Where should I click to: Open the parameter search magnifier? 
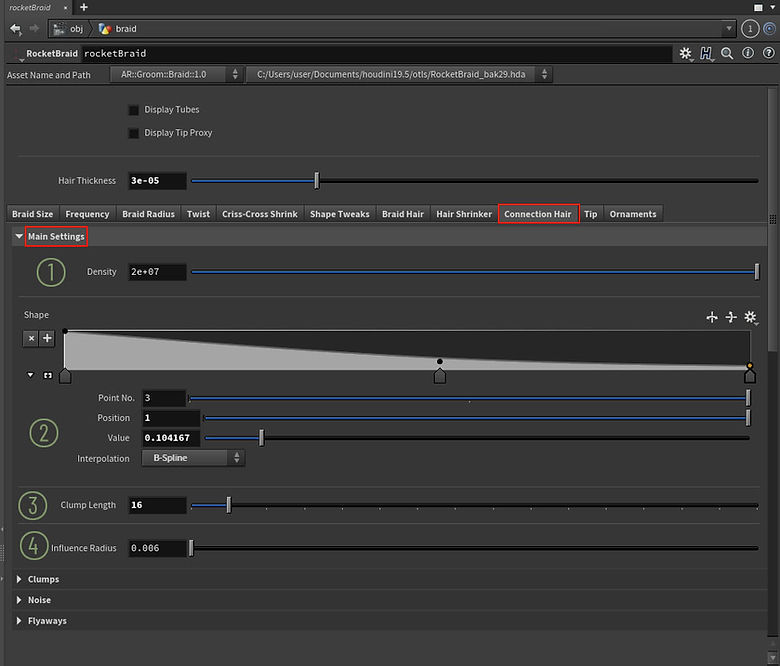(727, 53)
